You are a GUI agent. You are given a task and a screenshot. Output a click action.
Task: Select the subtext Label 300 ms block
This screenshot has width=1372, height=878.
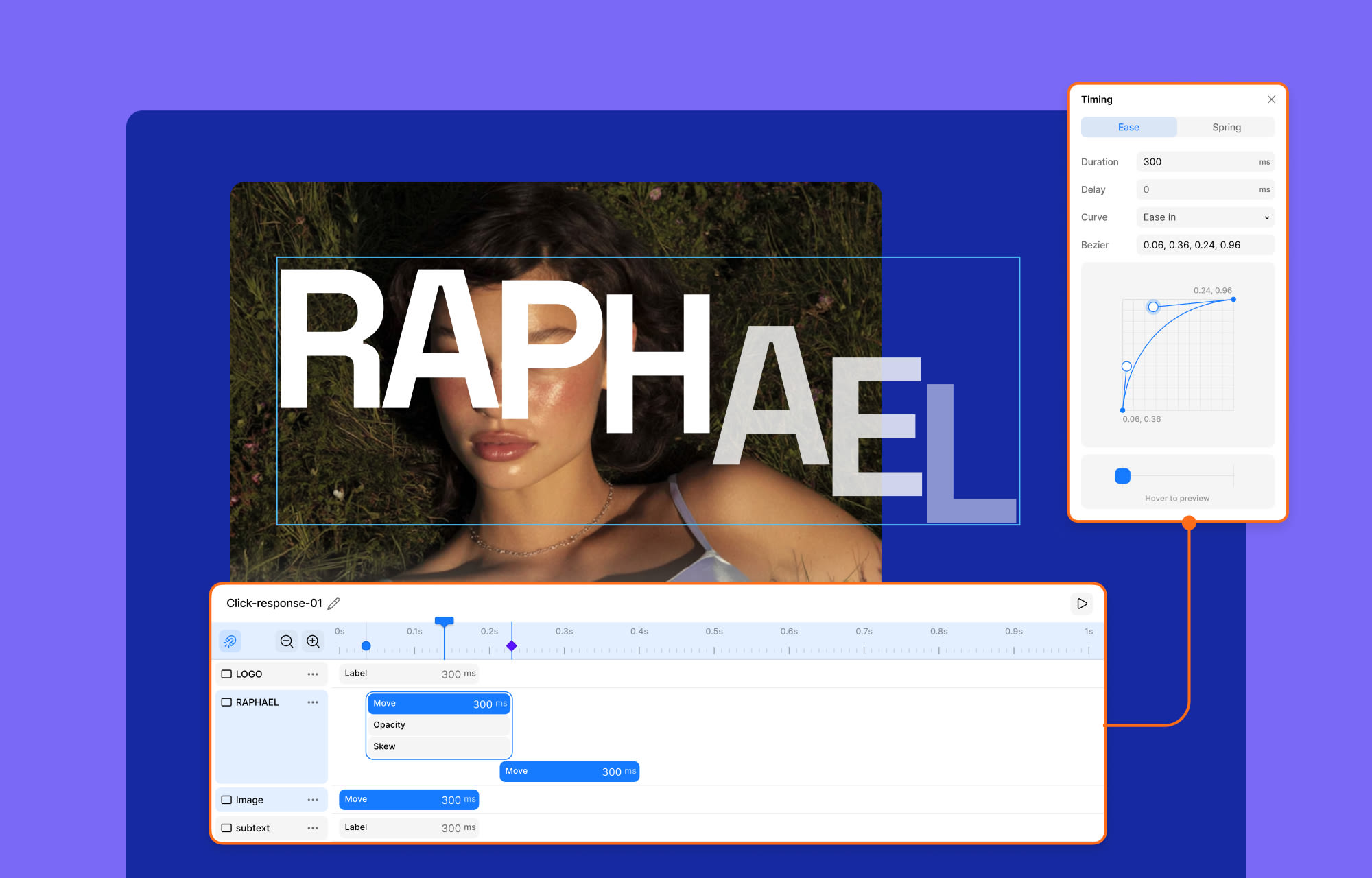point(409,827)
